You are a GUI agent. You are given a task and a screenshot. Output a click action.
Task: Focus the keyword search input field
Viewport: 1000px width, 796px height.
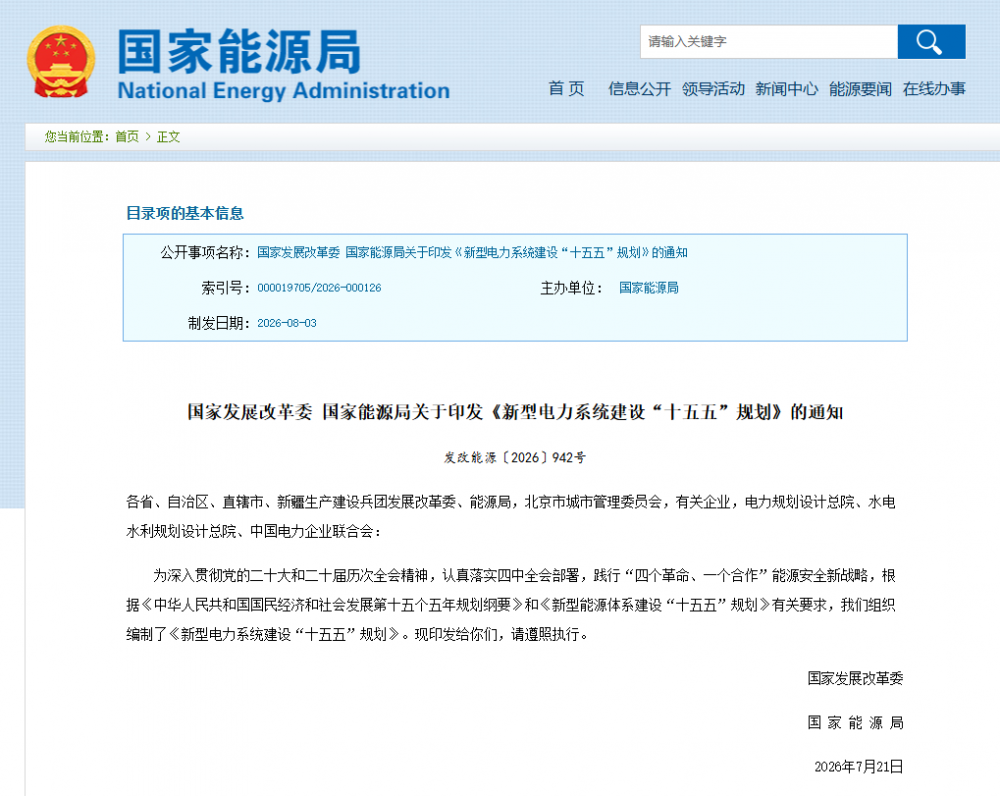[769, 42]
